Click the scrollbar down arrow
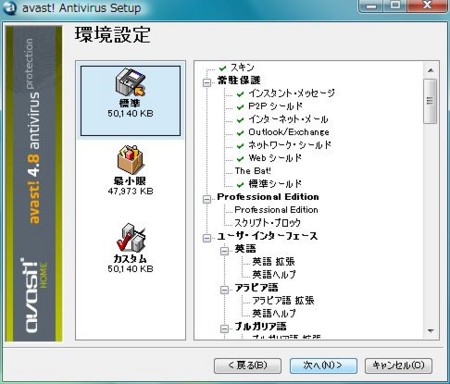 pyautogui.click(x=430, y=331)
